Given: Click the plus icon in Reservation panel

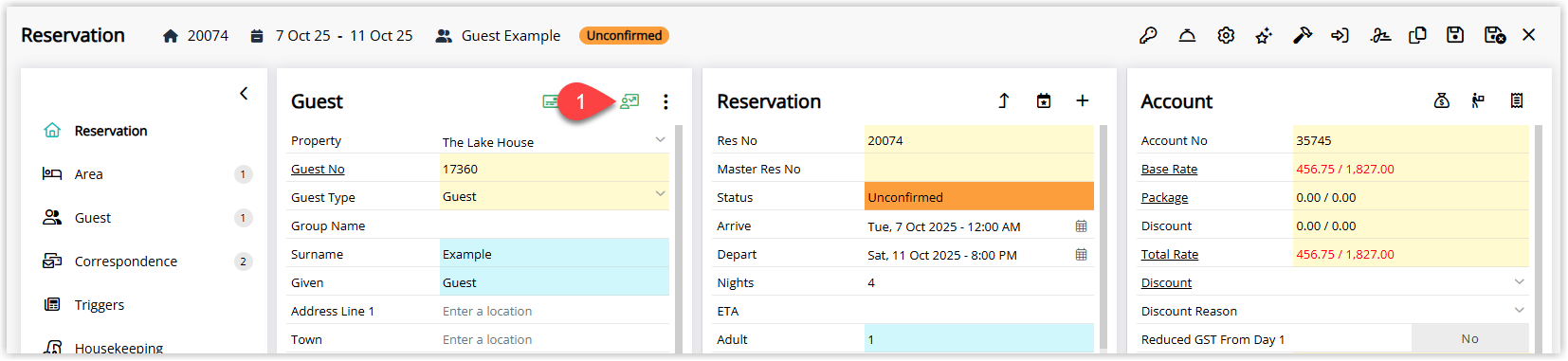Looking at the screenshot, I should (1082, 100).
